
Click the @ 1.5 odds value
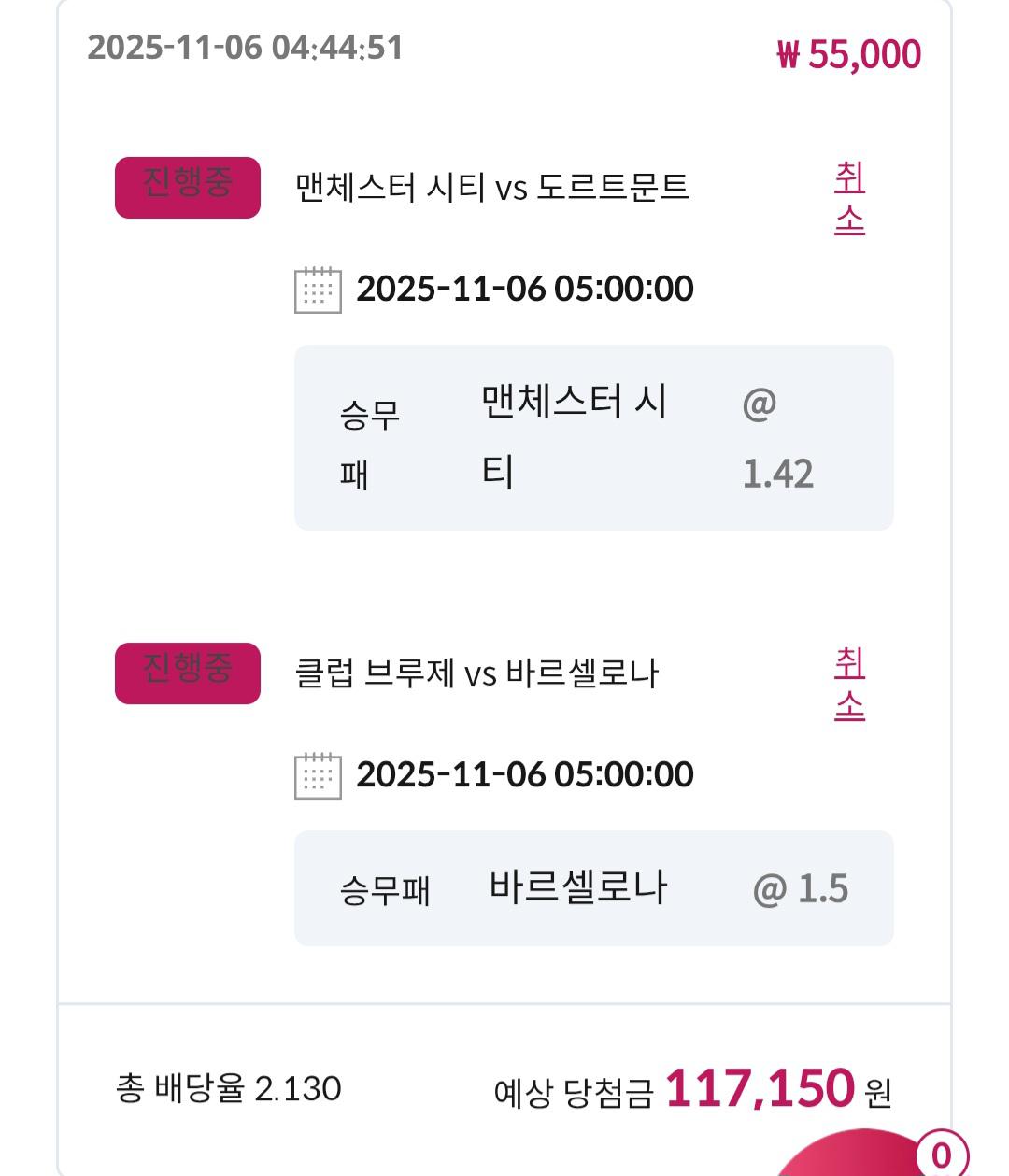coord(801,889)
